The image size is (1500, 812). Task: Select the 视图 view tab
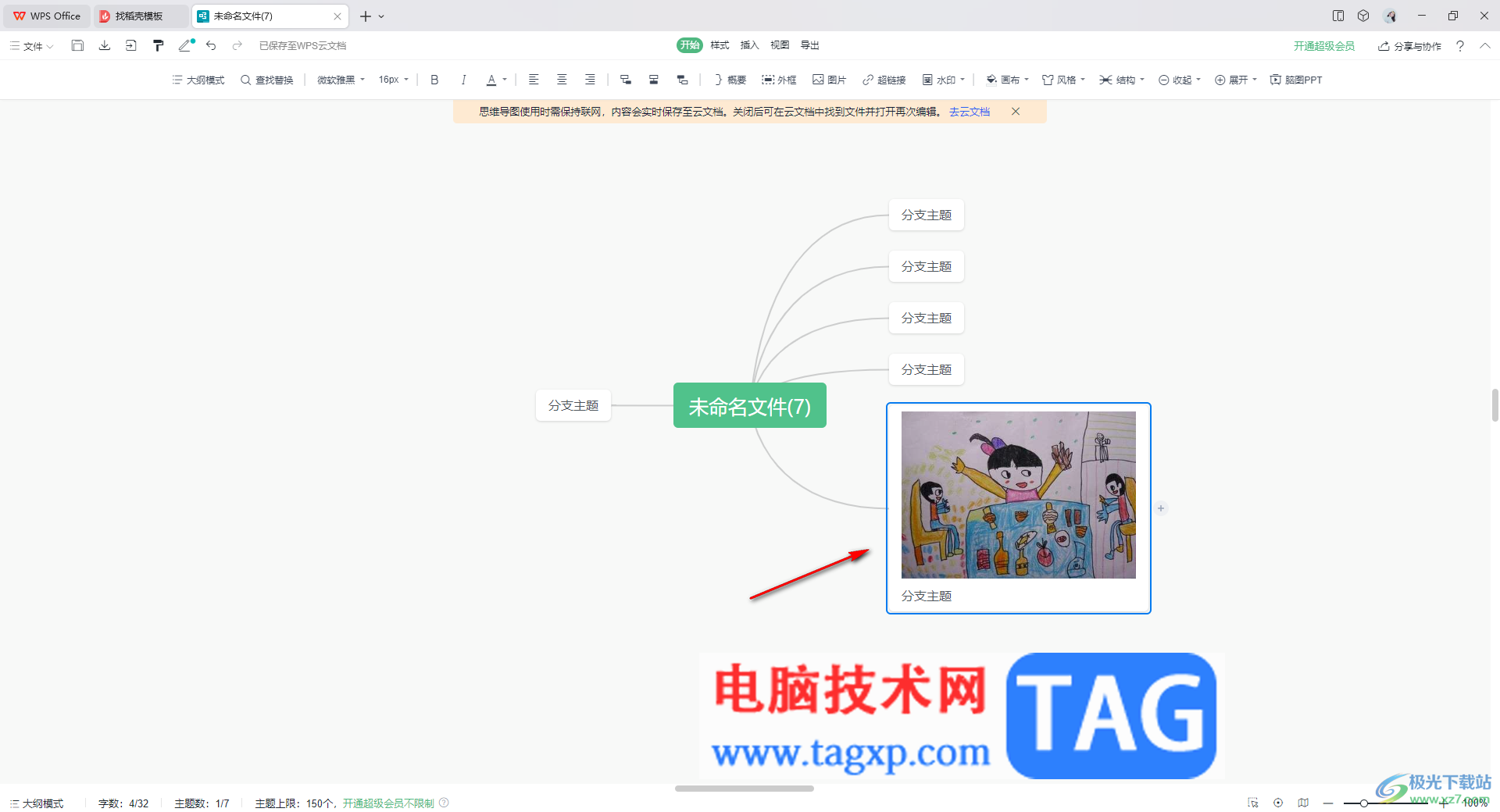pos(780,45)
